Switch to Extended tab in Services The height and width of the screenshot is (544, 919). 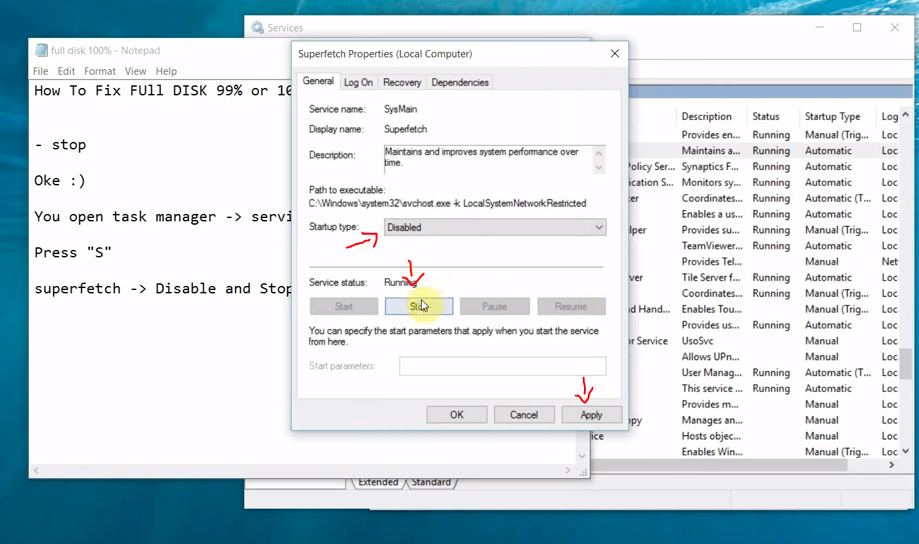click(378, 482)
